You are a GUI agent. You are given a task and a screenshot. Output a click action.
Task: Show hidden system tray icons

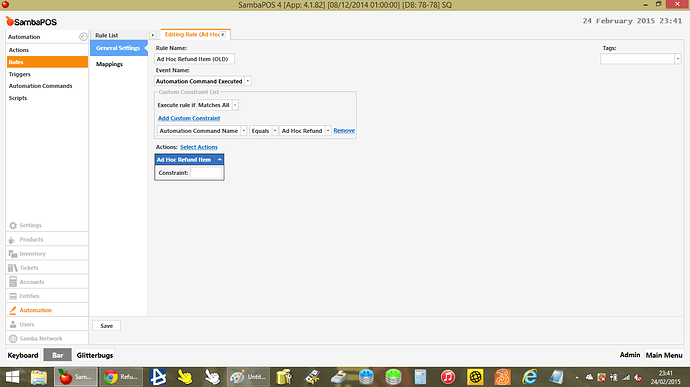[x=577, y=377]
